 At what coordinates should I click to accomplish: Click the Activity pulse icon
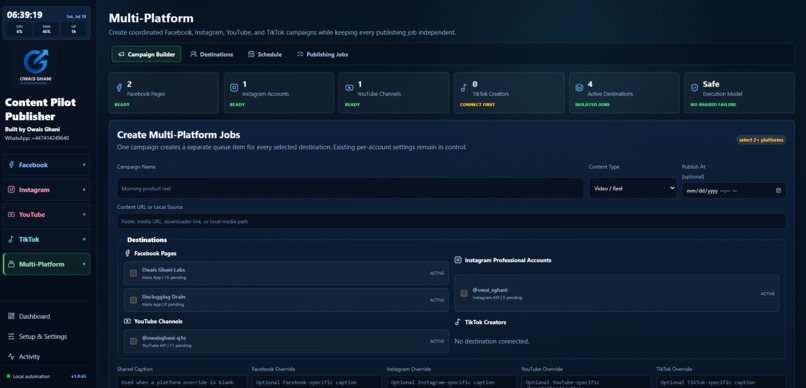[11, 356]
